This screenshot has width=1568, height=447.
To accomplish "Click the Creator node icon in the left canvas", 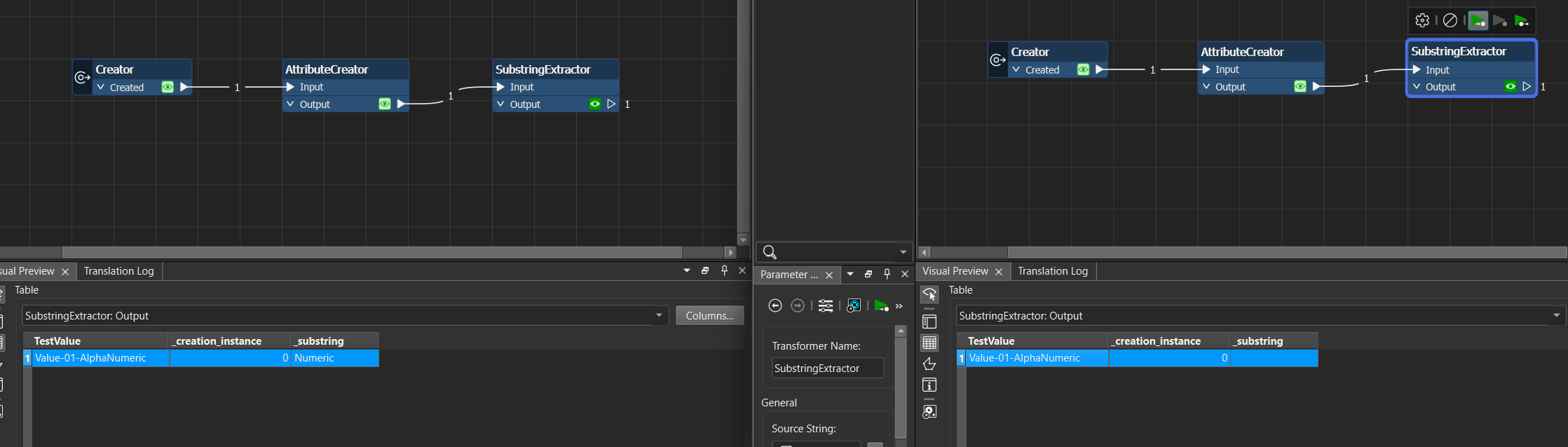I will click(83, 78).
